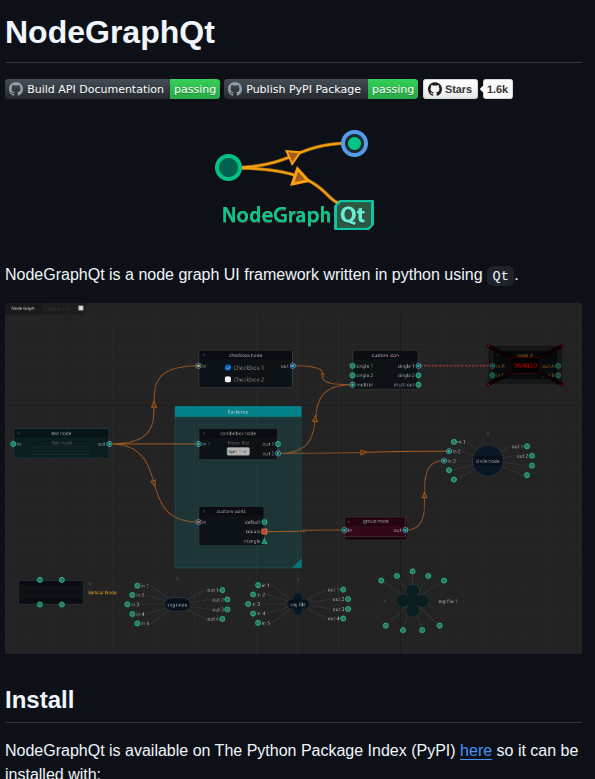Click out 2 port on combobox node
This screenshot has height=779, width=595.
278,453
